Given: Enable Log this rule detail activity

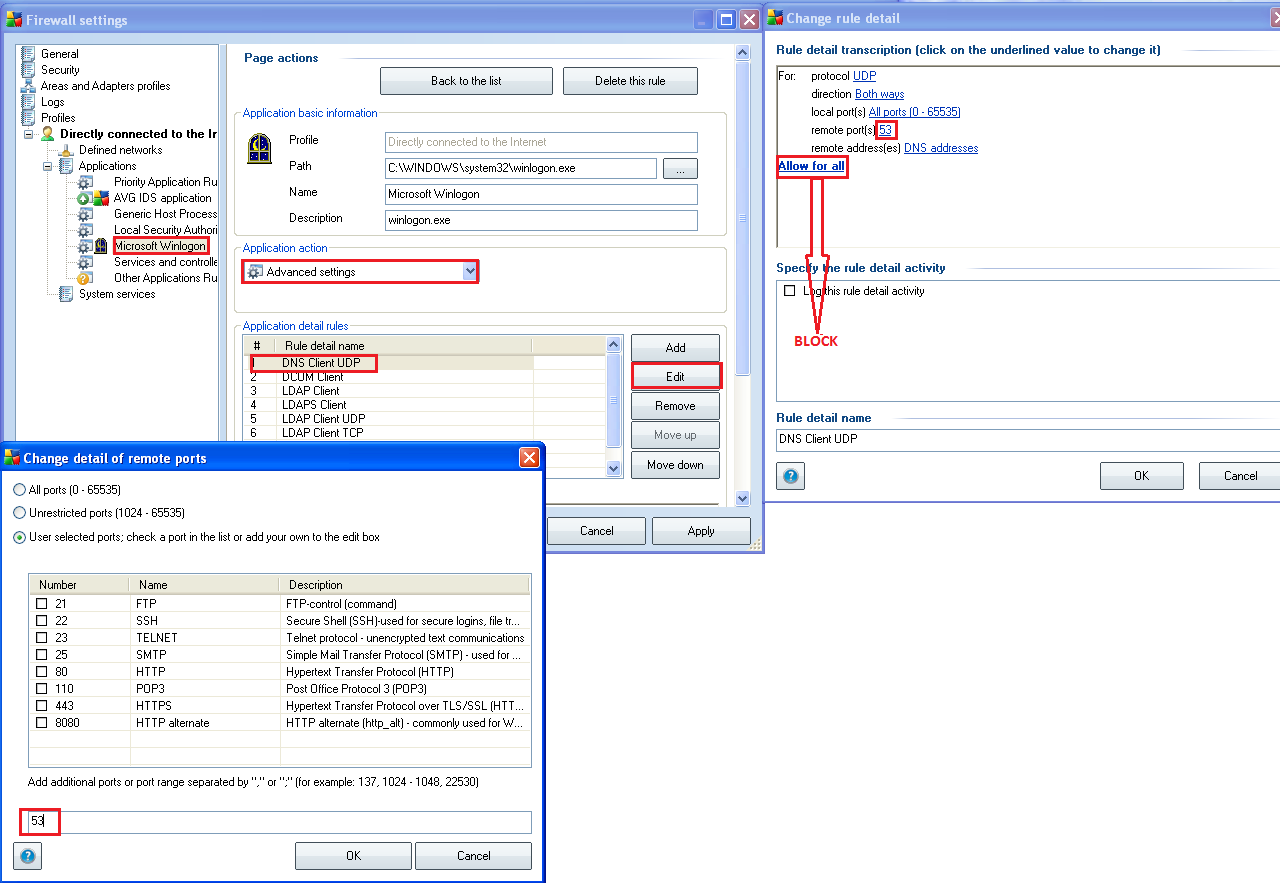Looking at the screenshot, I should click(x=790, y=291).
